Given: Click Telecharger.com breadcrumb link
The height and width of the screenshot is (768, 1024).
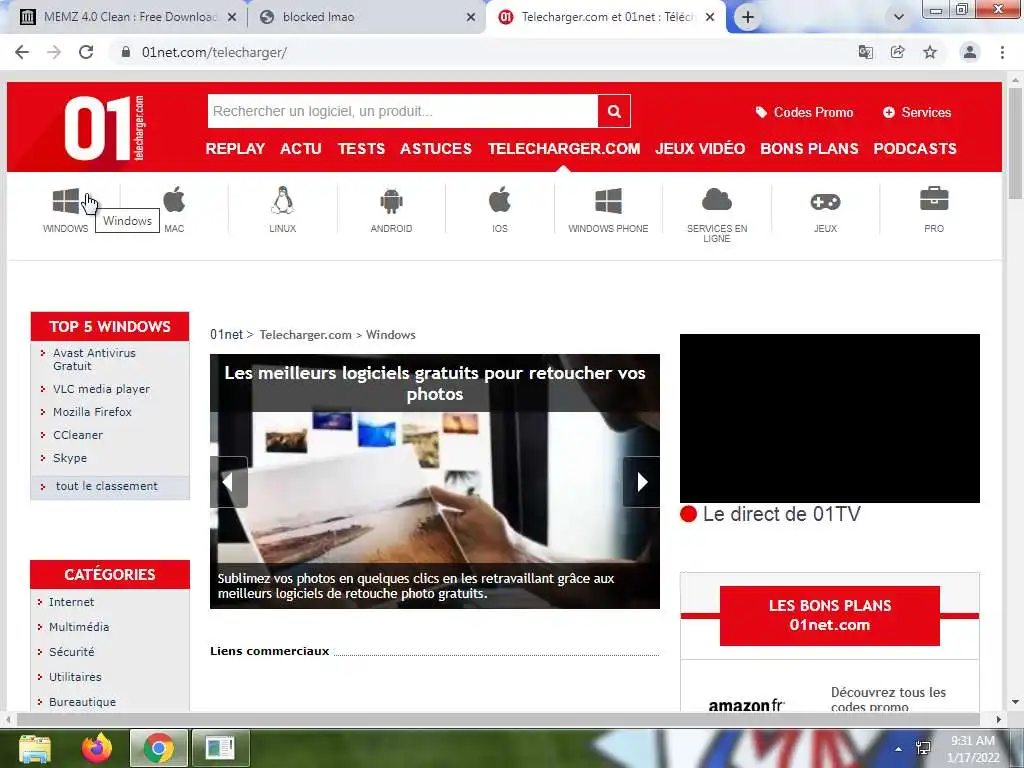Looking at the screenshot, I should 306,334.
